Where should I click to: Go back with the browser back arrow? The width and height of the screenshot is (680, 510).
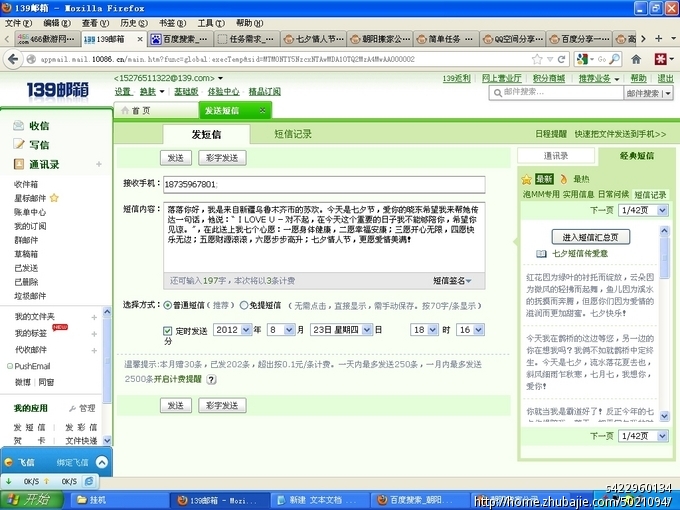coord(13,59)
